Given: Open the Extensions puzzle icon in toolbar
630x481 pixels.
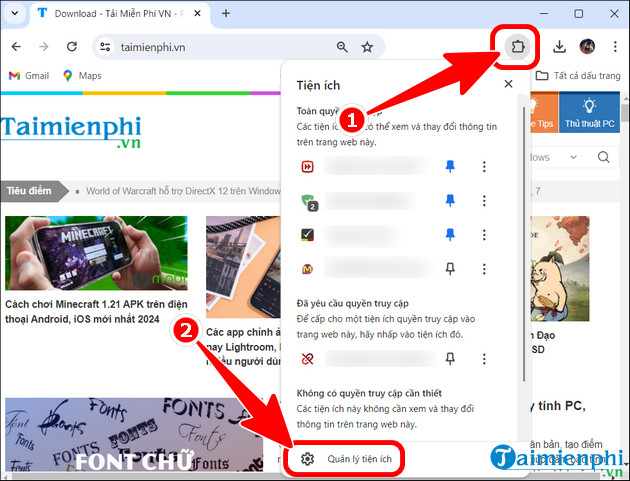Looking at the screenshot, I should point(518,47).
